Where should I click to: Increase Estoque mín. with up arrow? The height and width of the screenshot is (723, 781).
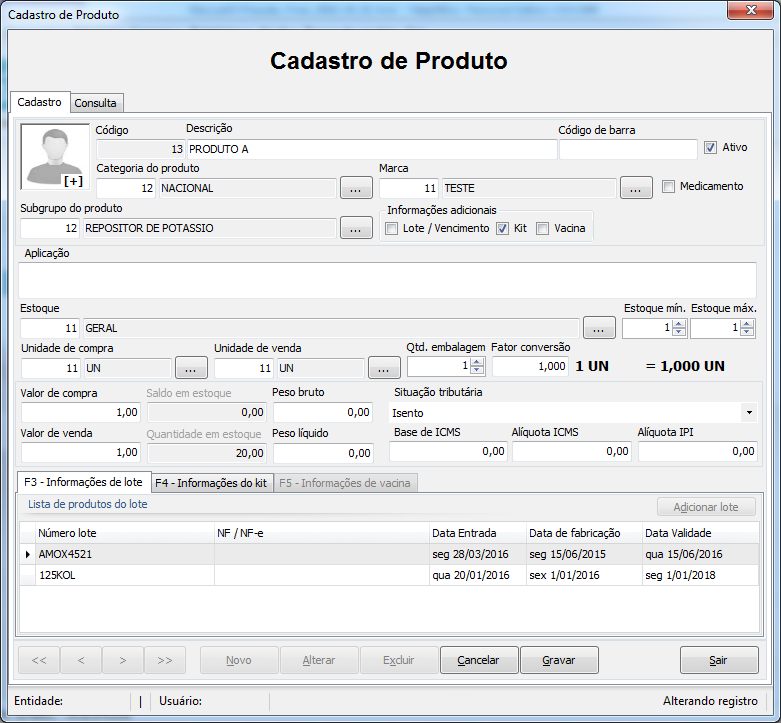679,324
